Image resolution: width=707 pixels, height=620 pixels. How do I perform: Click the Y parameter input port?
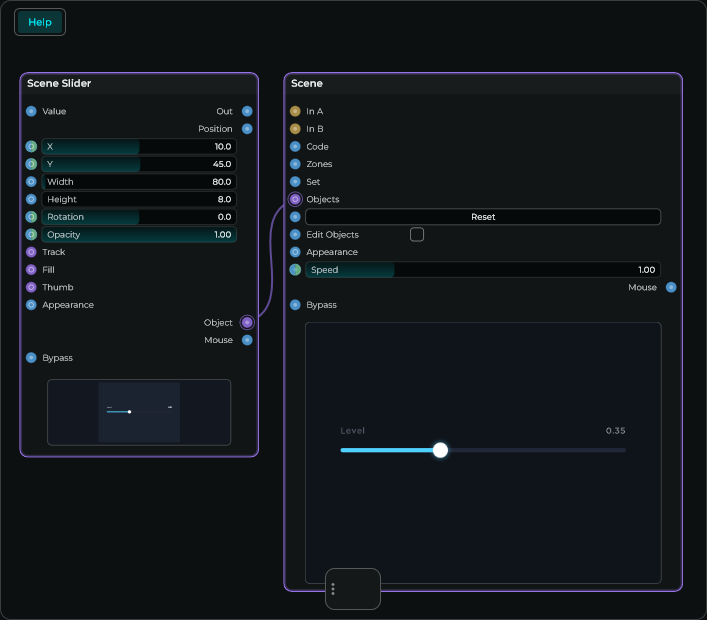click(31, 164)
